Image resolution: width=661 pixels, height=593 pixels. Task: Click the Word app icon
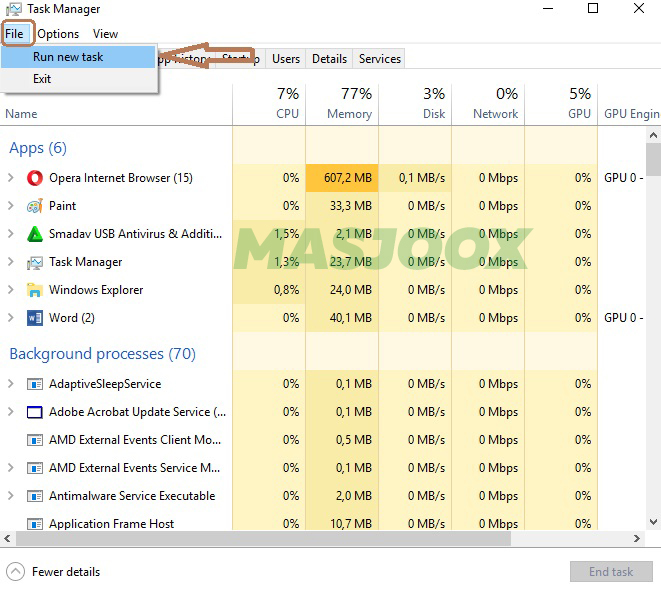point(35,318)
